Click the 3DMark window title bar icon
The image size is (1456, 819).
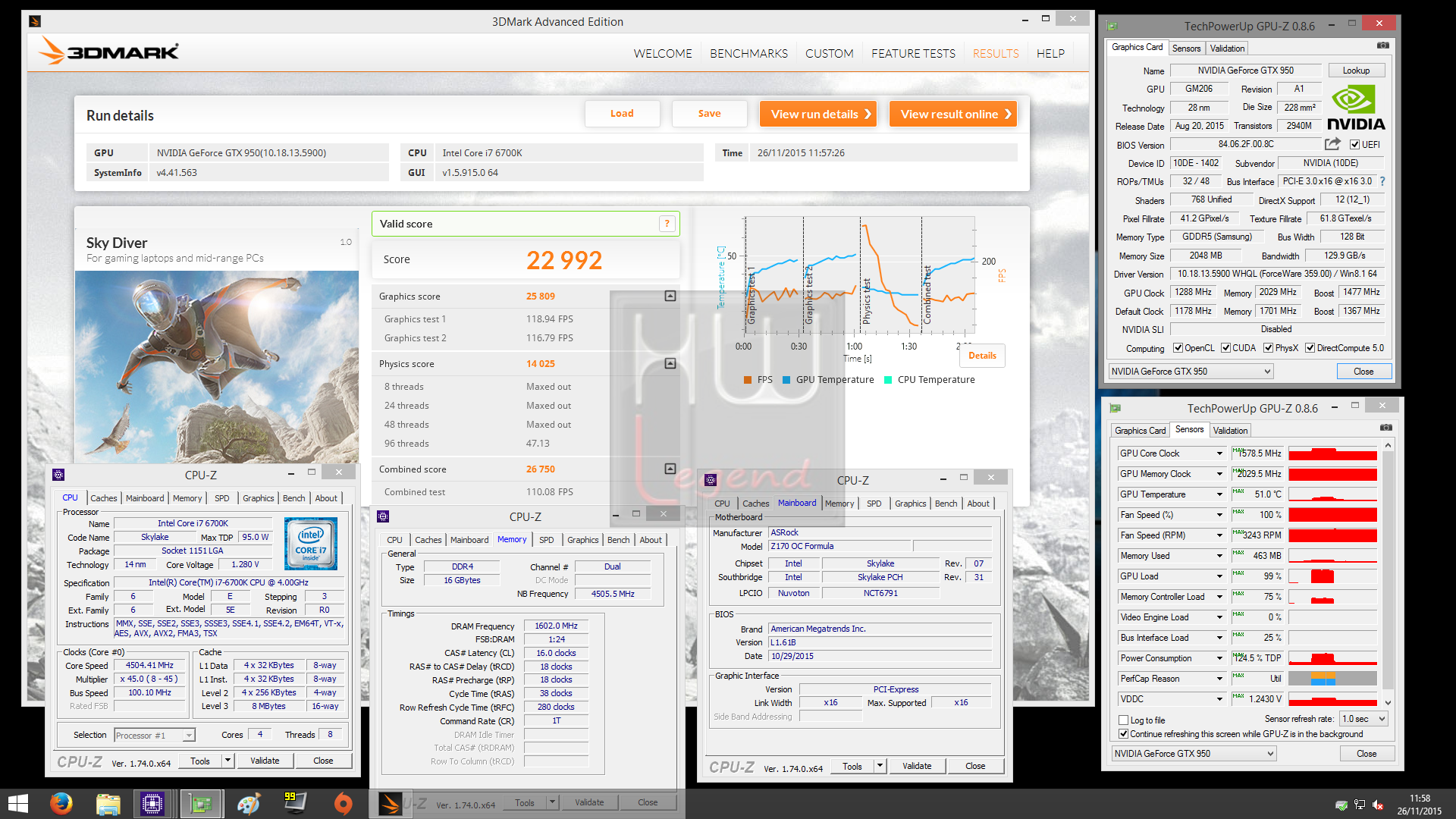[x=34, y=21]
